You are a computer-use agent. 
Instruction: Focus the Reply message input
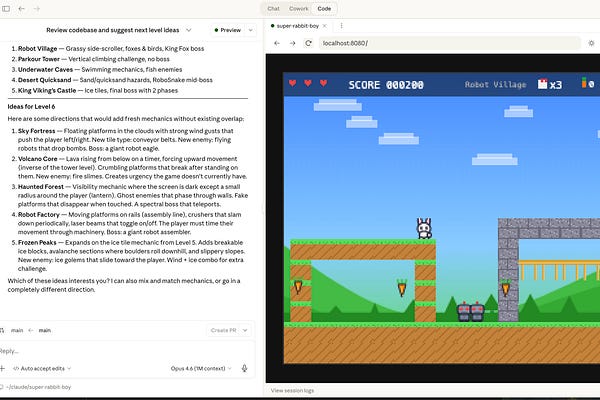coord(126,351)
